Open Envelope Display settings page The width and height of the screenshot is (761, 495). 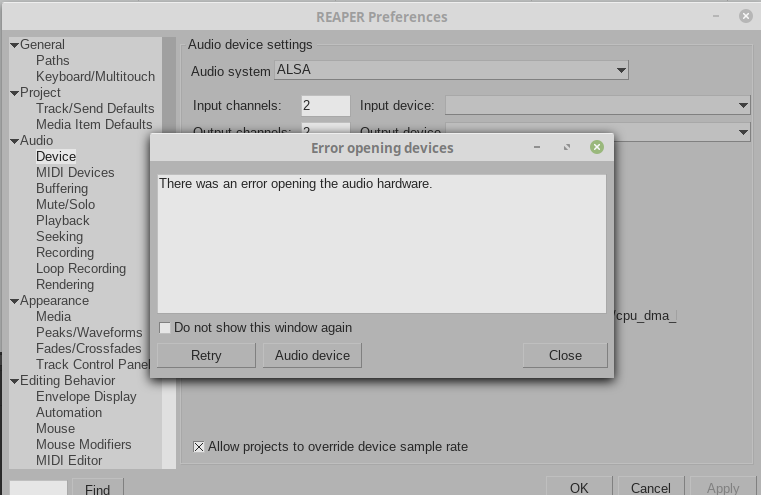pos(86,397)
